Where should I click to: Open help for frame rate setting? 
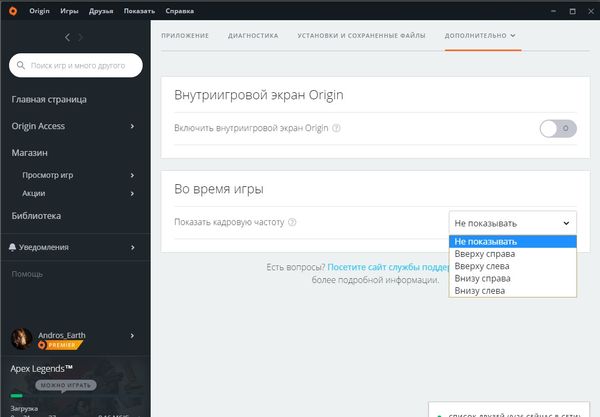pos(292,222)
